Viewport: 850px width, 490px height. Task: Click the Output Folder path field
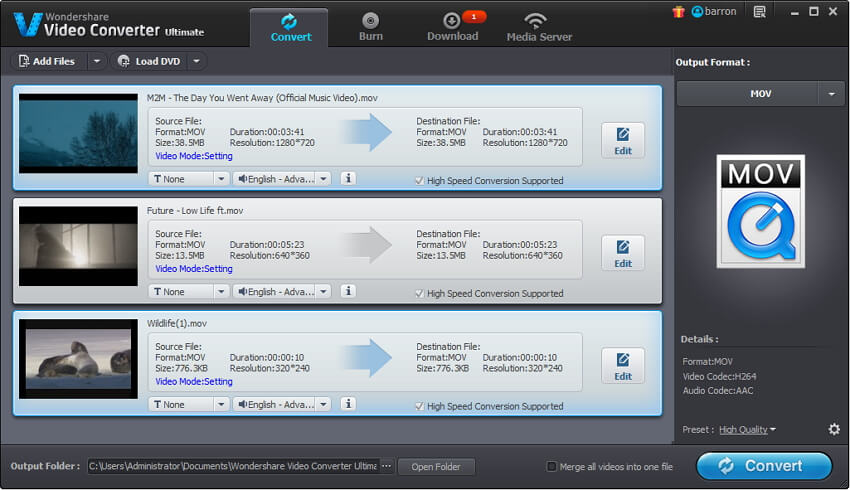point(234,466)
